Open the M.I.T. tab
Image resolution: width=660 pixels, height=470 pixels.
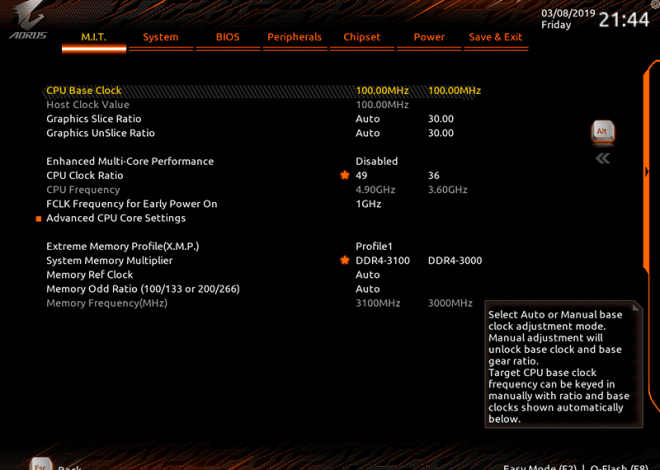click(x=93, y=37)
